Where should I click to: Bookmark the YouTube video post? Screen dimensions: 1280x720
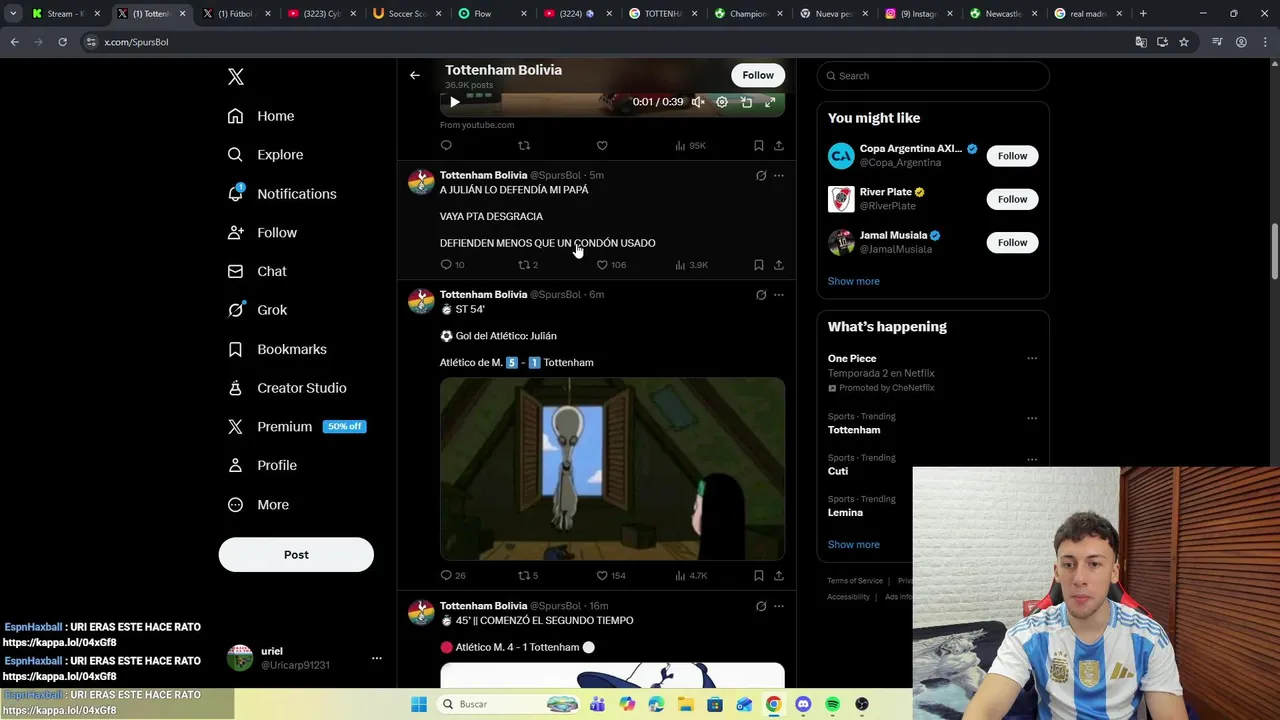(x=759, y=146)
